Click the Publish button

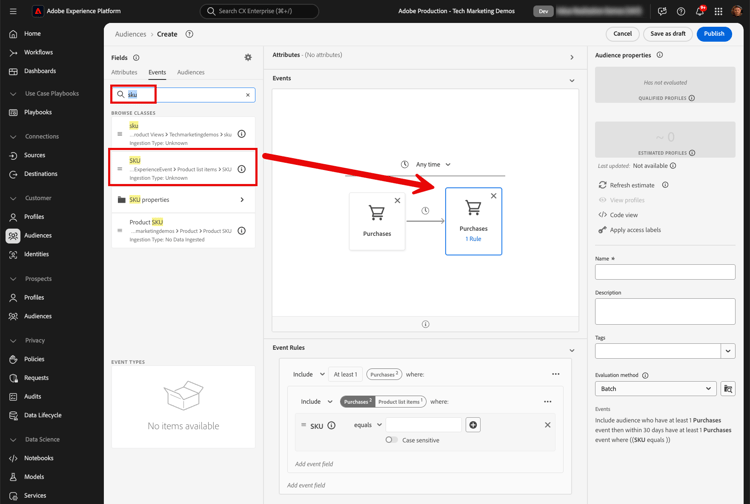pos(714,34)
